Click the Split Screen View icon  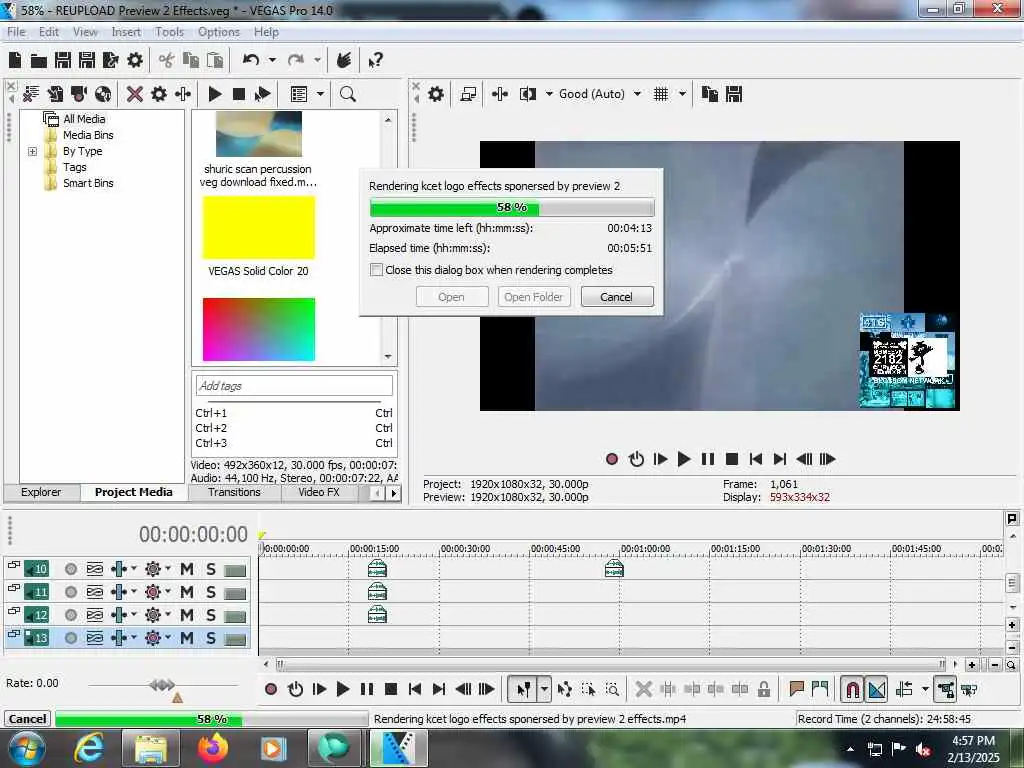pos(527,94)
